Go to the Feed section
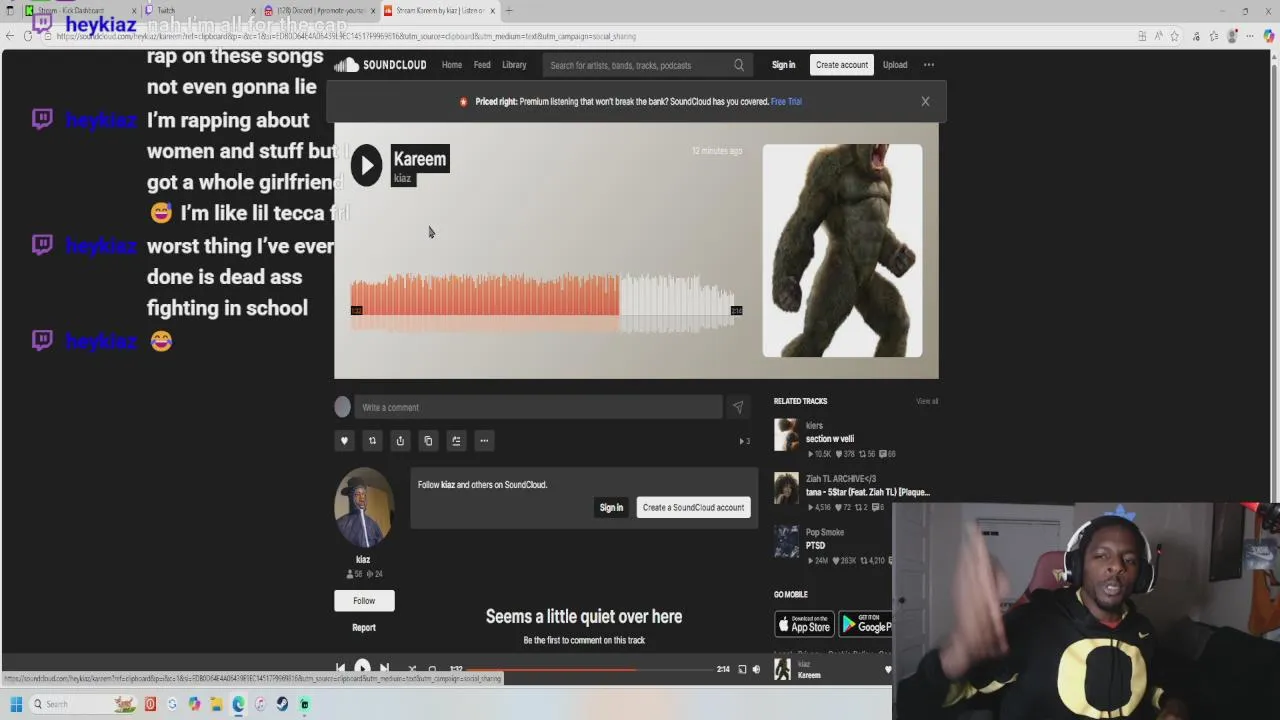Screen dimensions: 1280x720 pos(482,65)
